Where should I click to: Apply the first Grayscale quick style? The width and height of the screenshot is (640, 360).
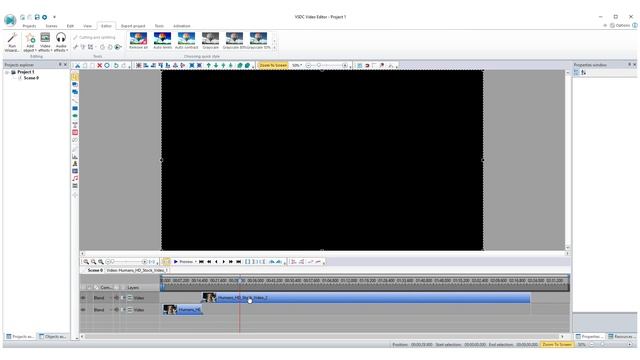pos(211,41)
